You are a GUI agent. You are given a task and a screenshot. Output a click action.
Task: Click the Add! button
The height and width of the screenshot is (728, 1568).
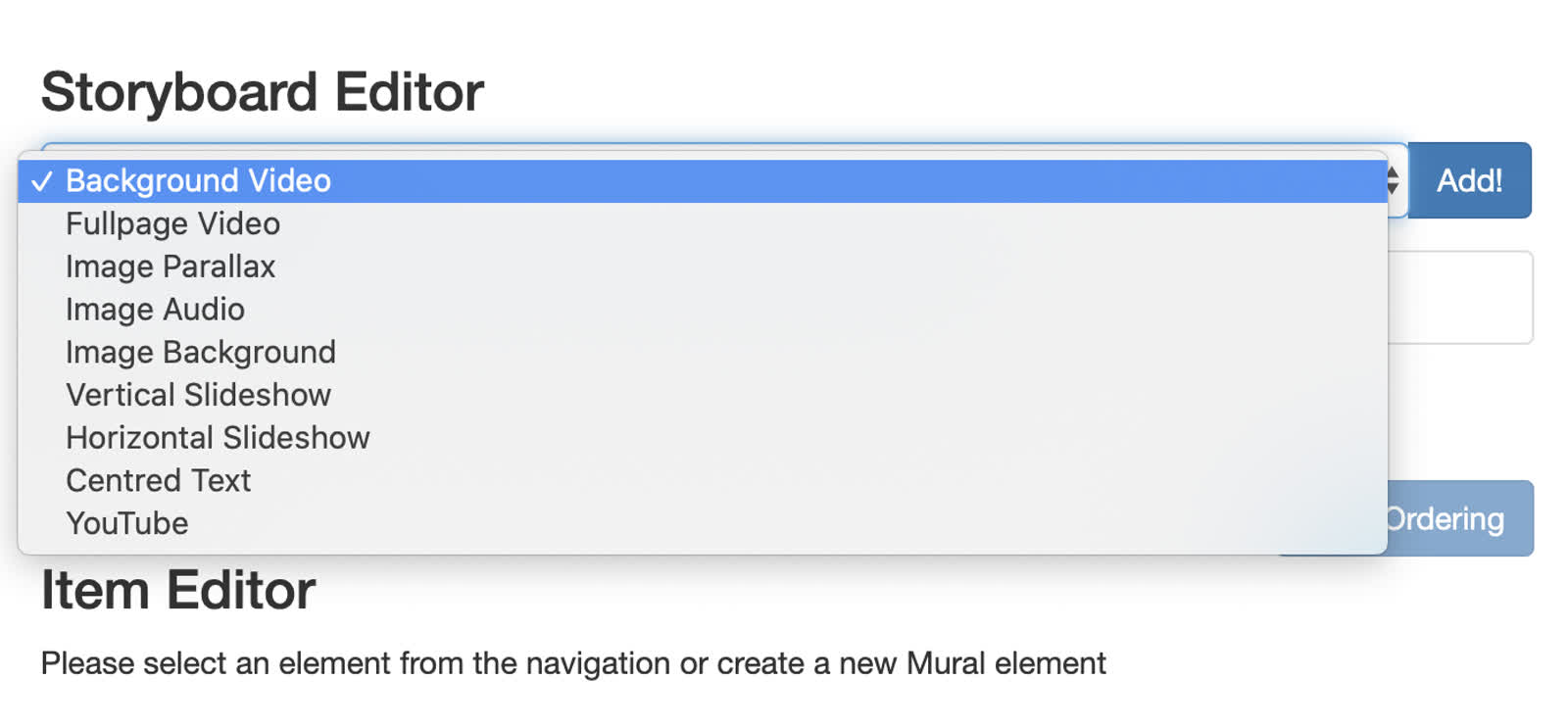[x=1469, y=180]
